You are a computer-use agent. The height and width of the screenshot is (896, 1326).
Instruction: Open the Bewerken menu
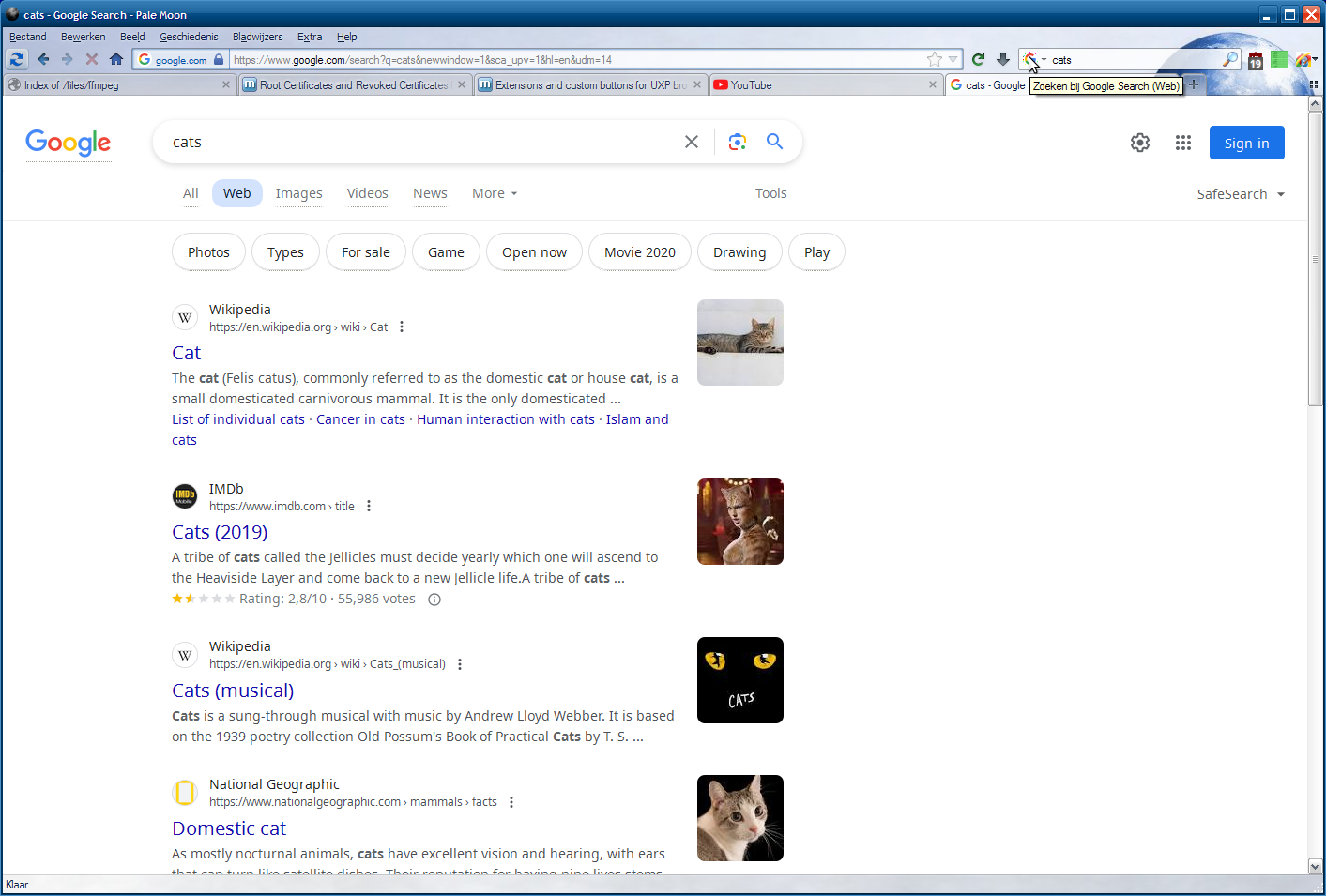click(84, 37)
